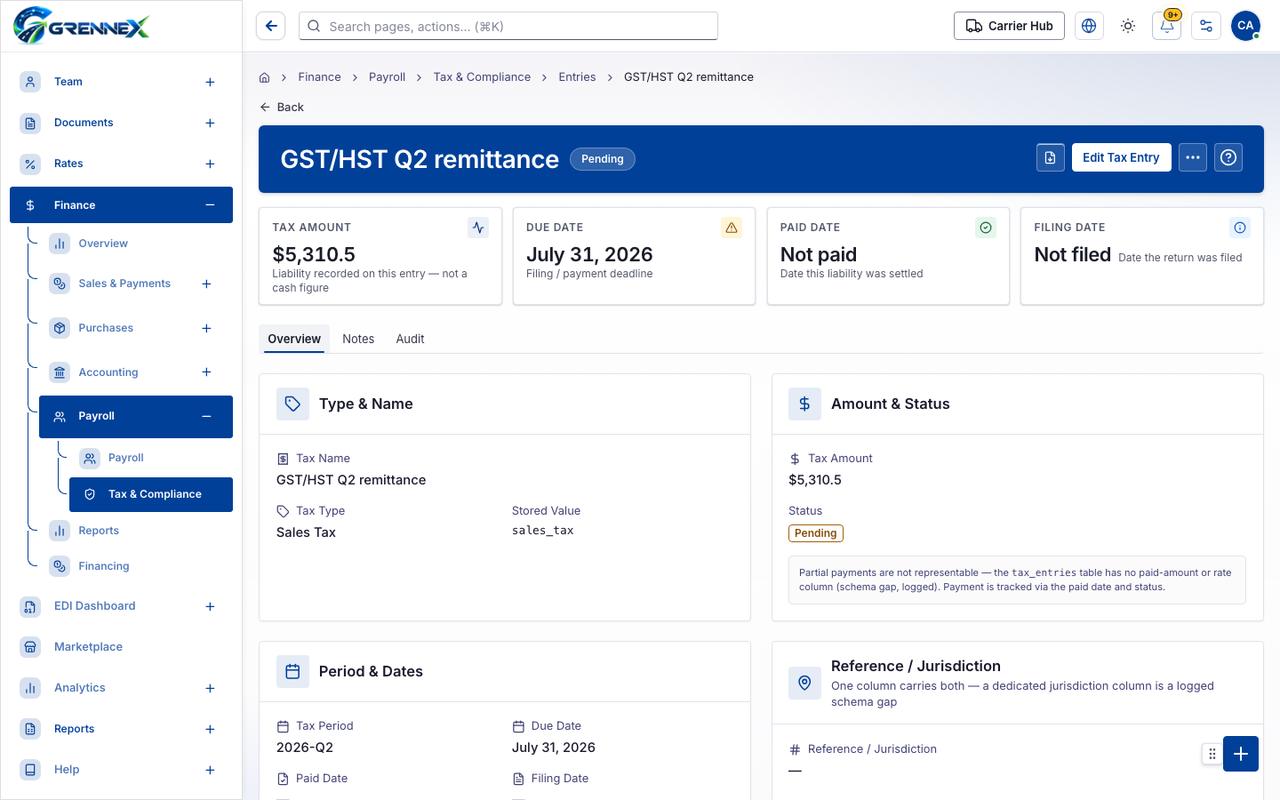Switch to the Audit tab

coord(410,339)
